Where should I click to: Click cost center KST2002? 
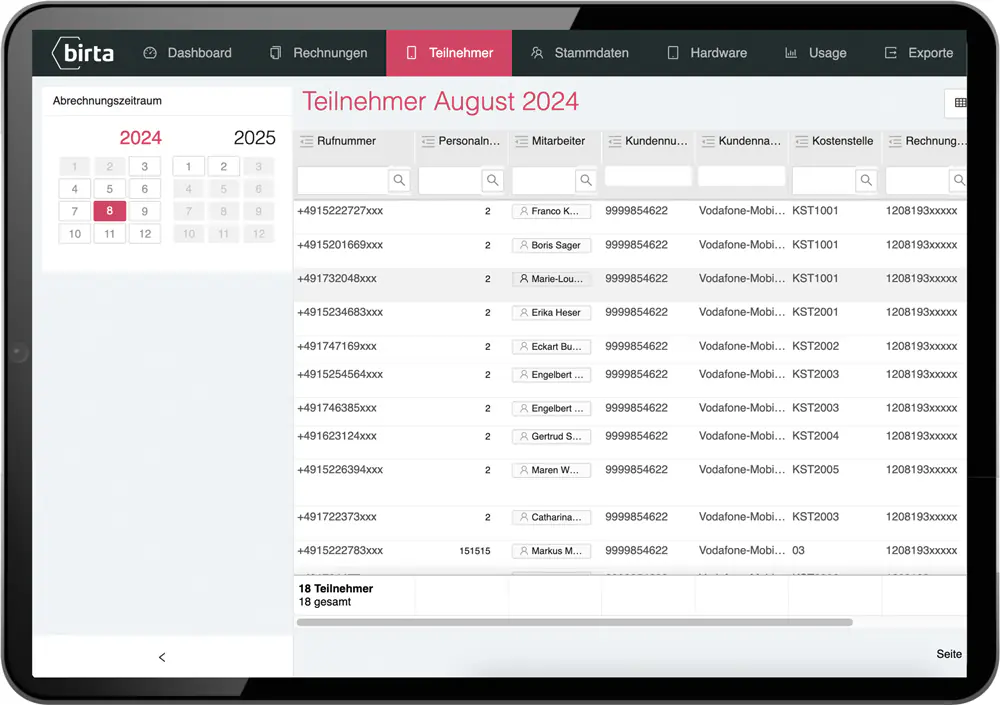click(815, 346)
